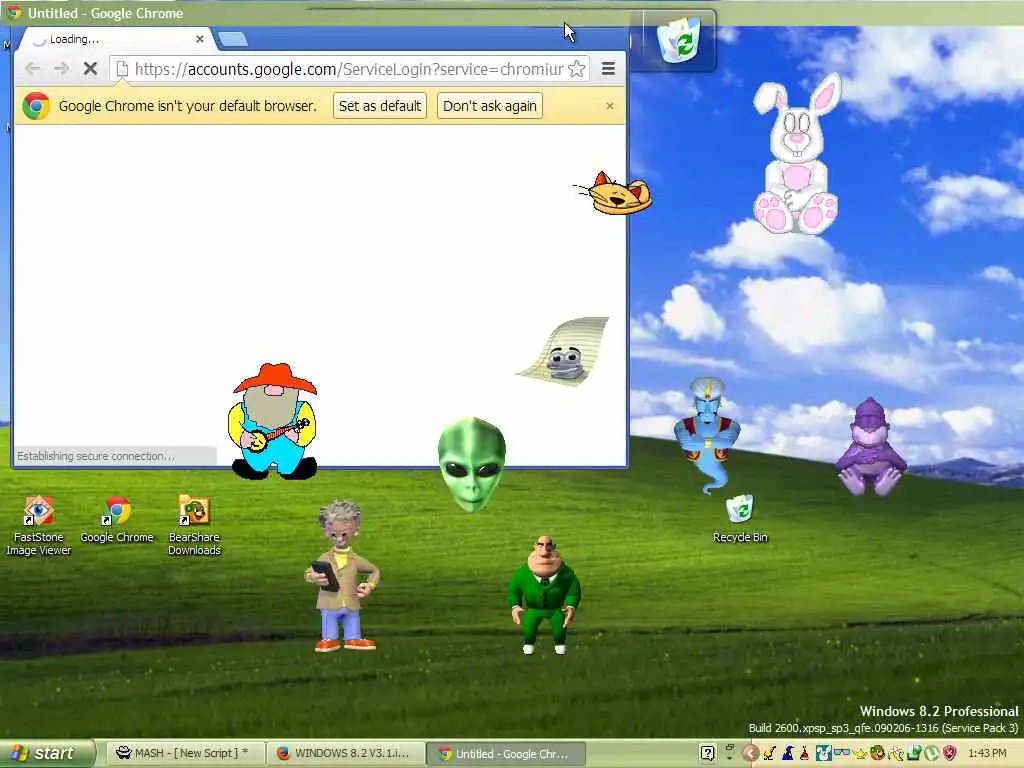Switch to Untitled Google Chrome taskbar button
Image resolution: width=1024 pixels, height=768 pixels.
tap(506, 754)
